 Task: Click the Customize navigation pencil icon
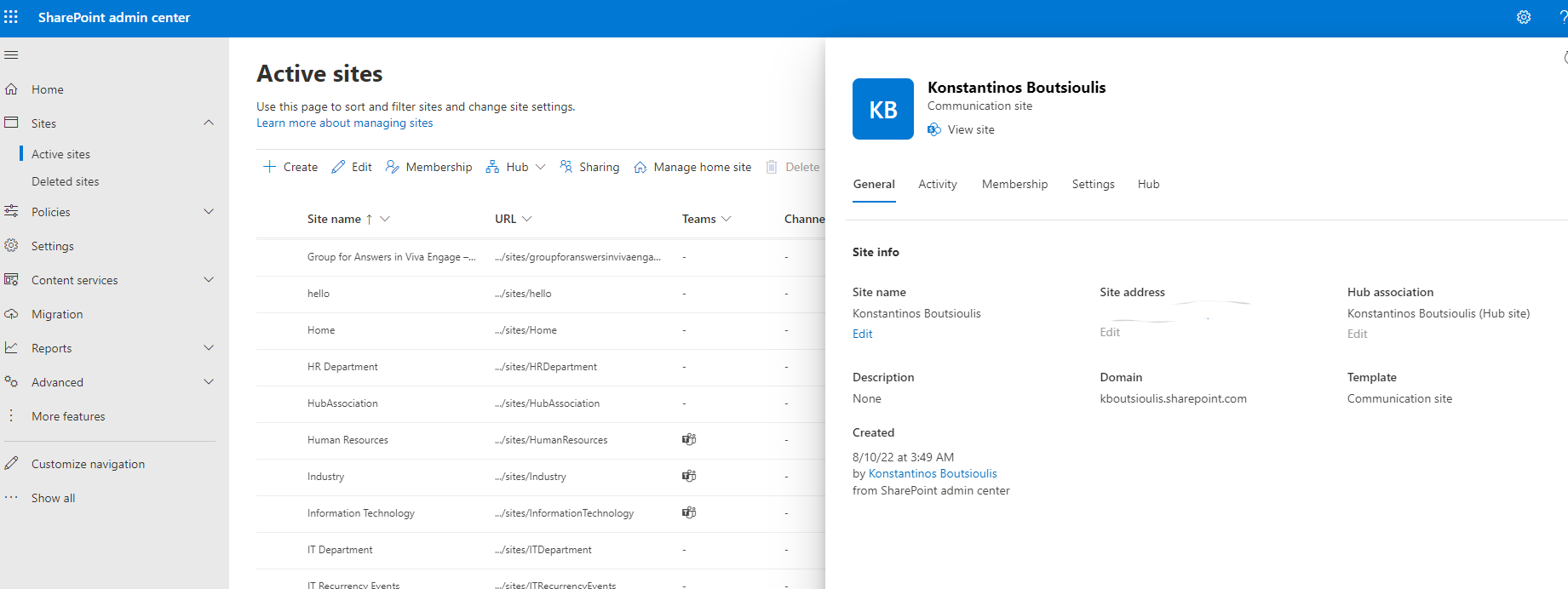11,463
